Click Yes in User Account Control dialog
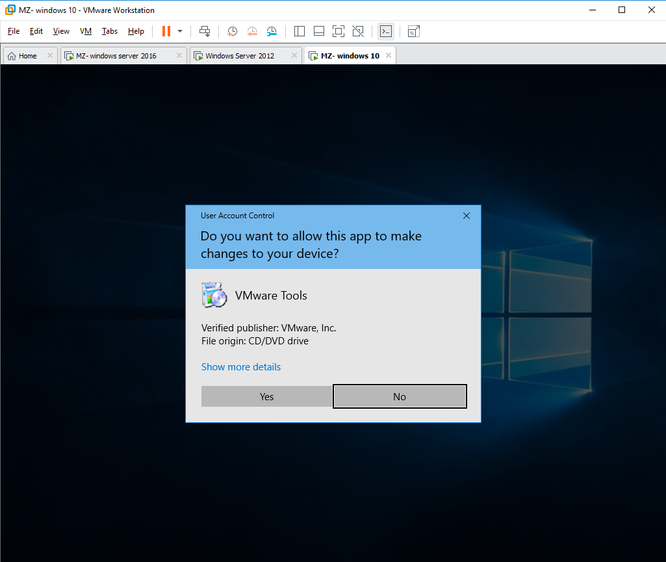 point(266,396)
